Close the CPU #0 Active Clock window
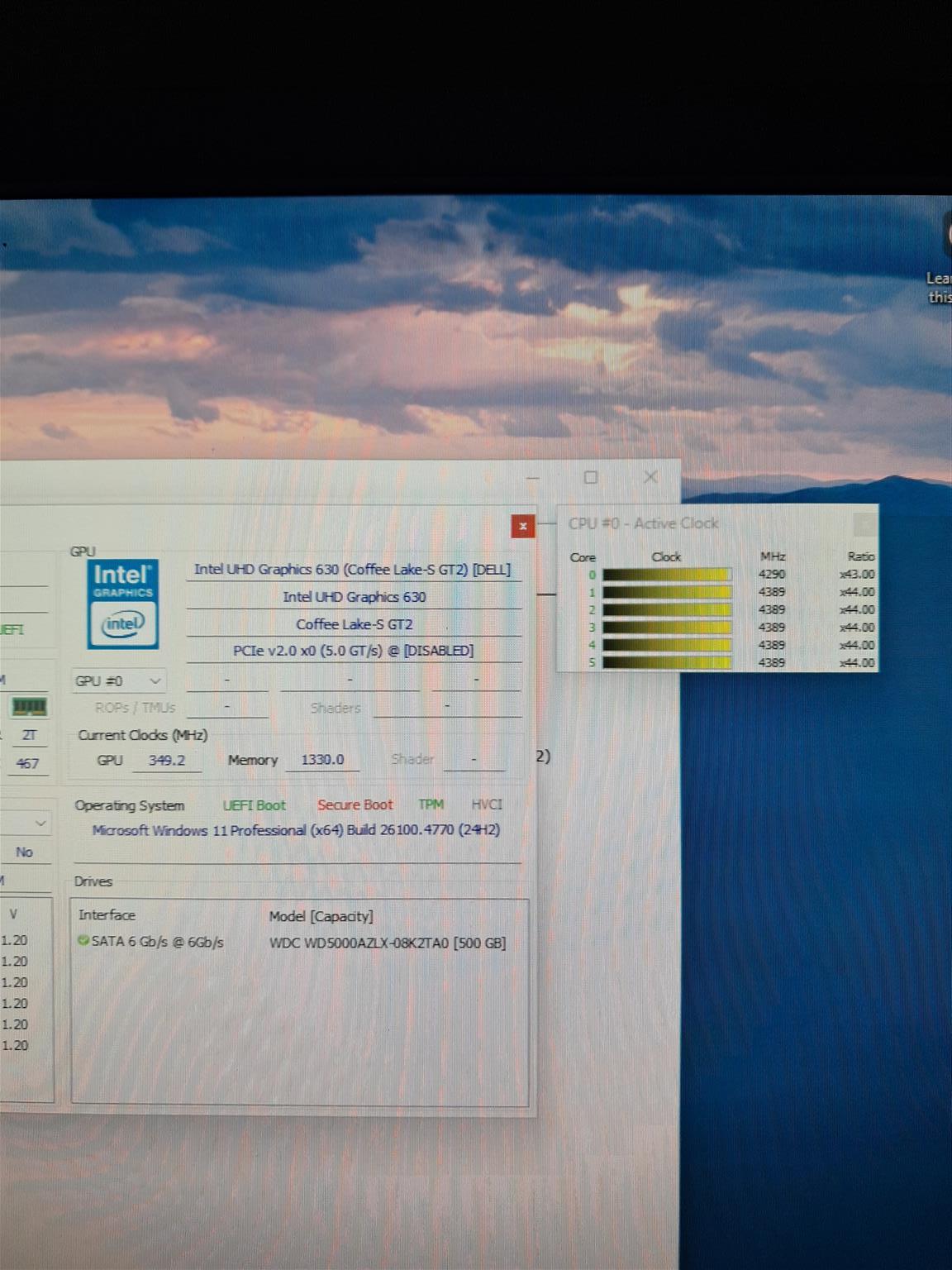Image resolution: width=952 pixels, height=1270 pixels. tap(864, 523)
